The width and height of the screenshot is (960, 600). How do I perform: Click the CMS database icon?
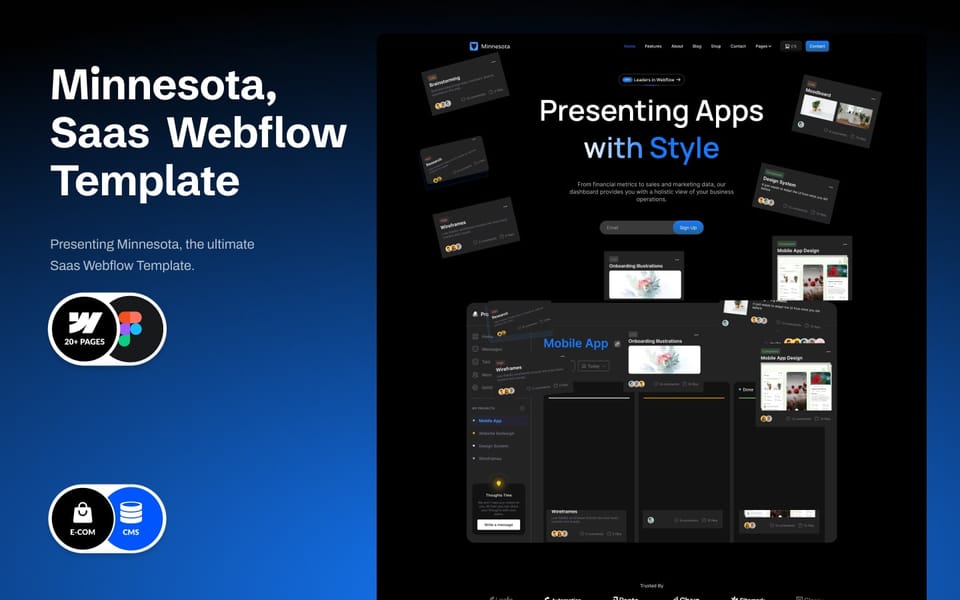(131, 515)
